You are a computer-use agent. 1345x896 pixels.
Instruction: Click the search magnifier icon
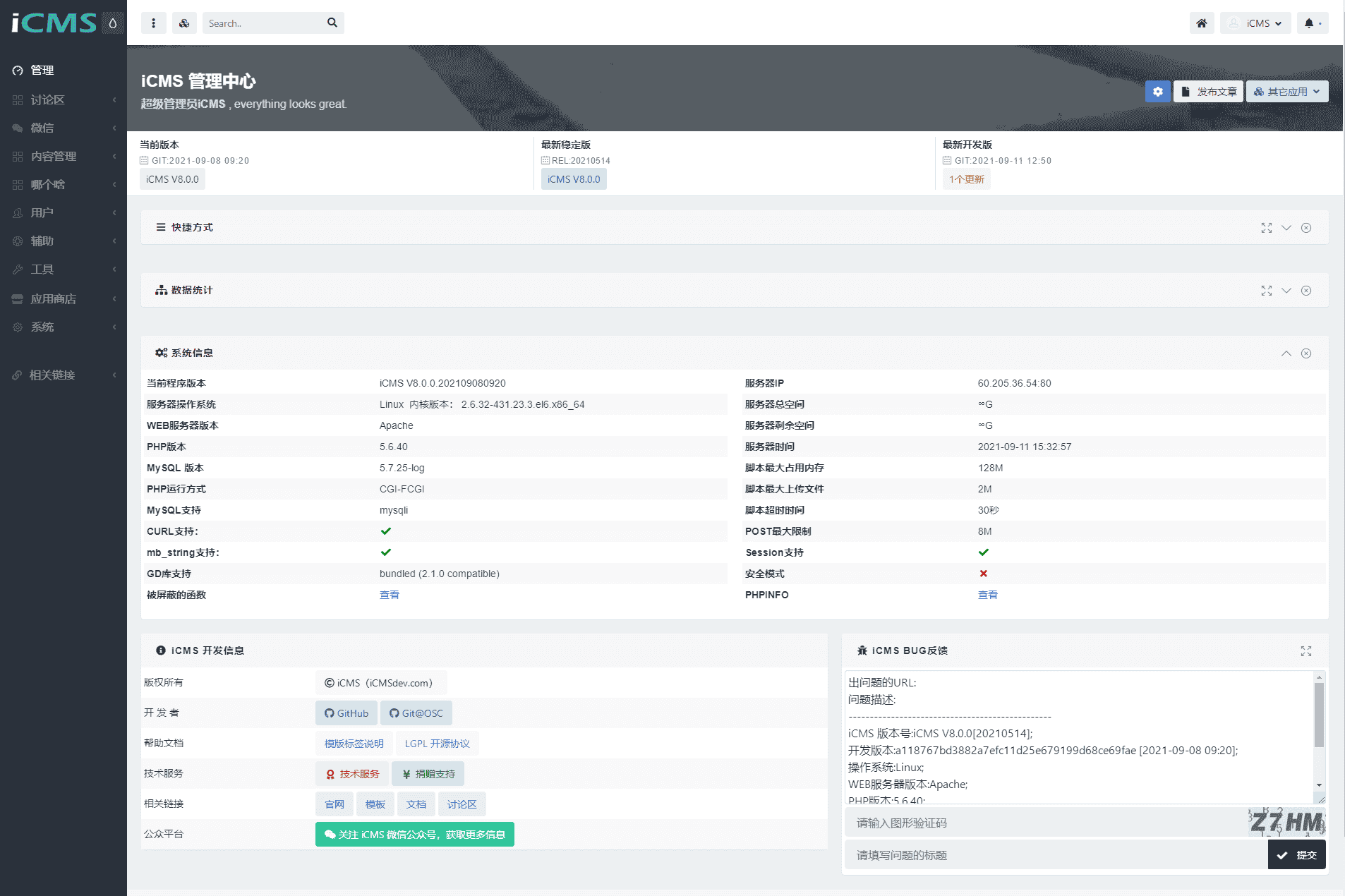click(332, 23)
